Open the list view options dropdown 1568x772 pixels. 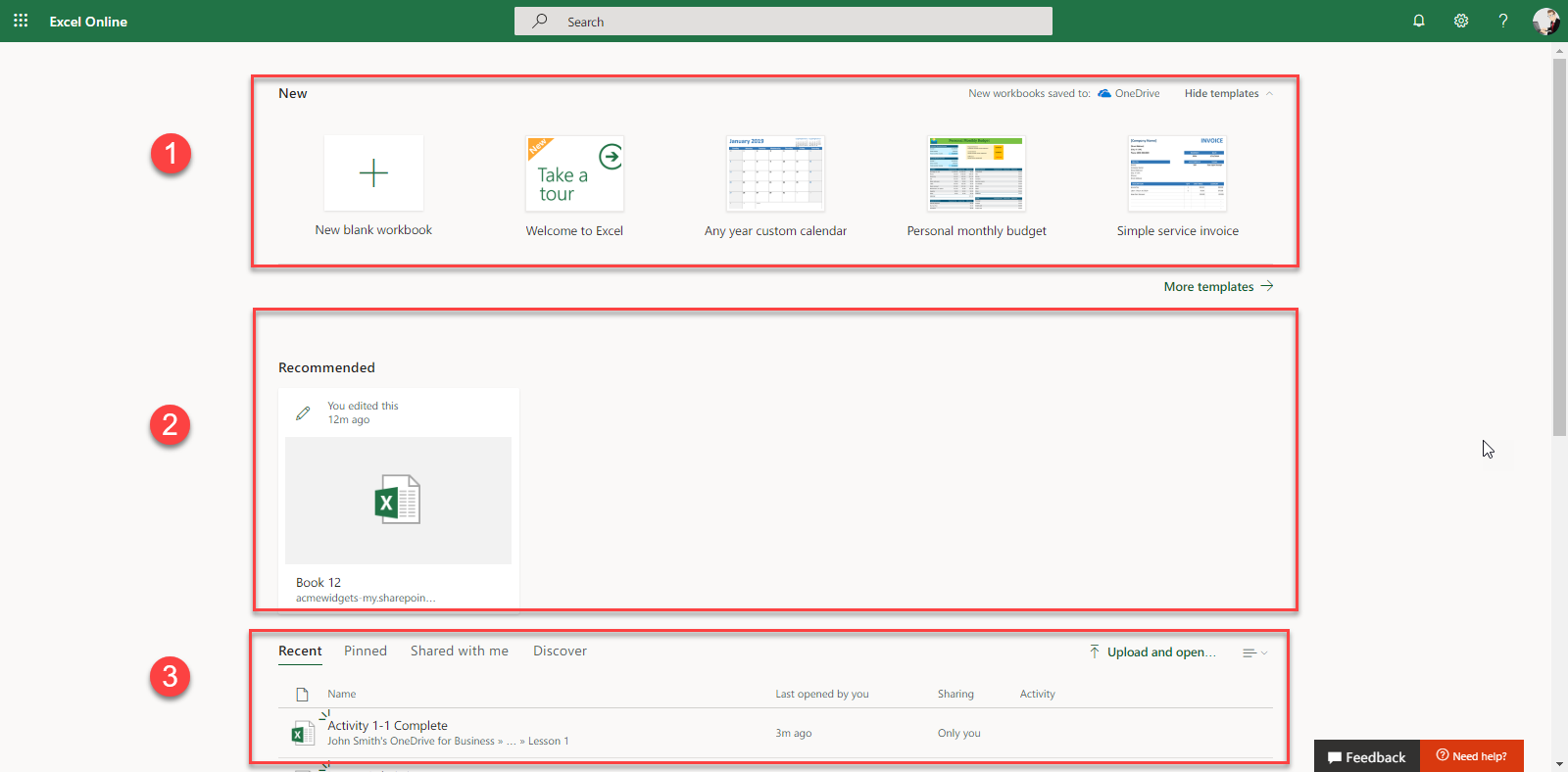1254,652
